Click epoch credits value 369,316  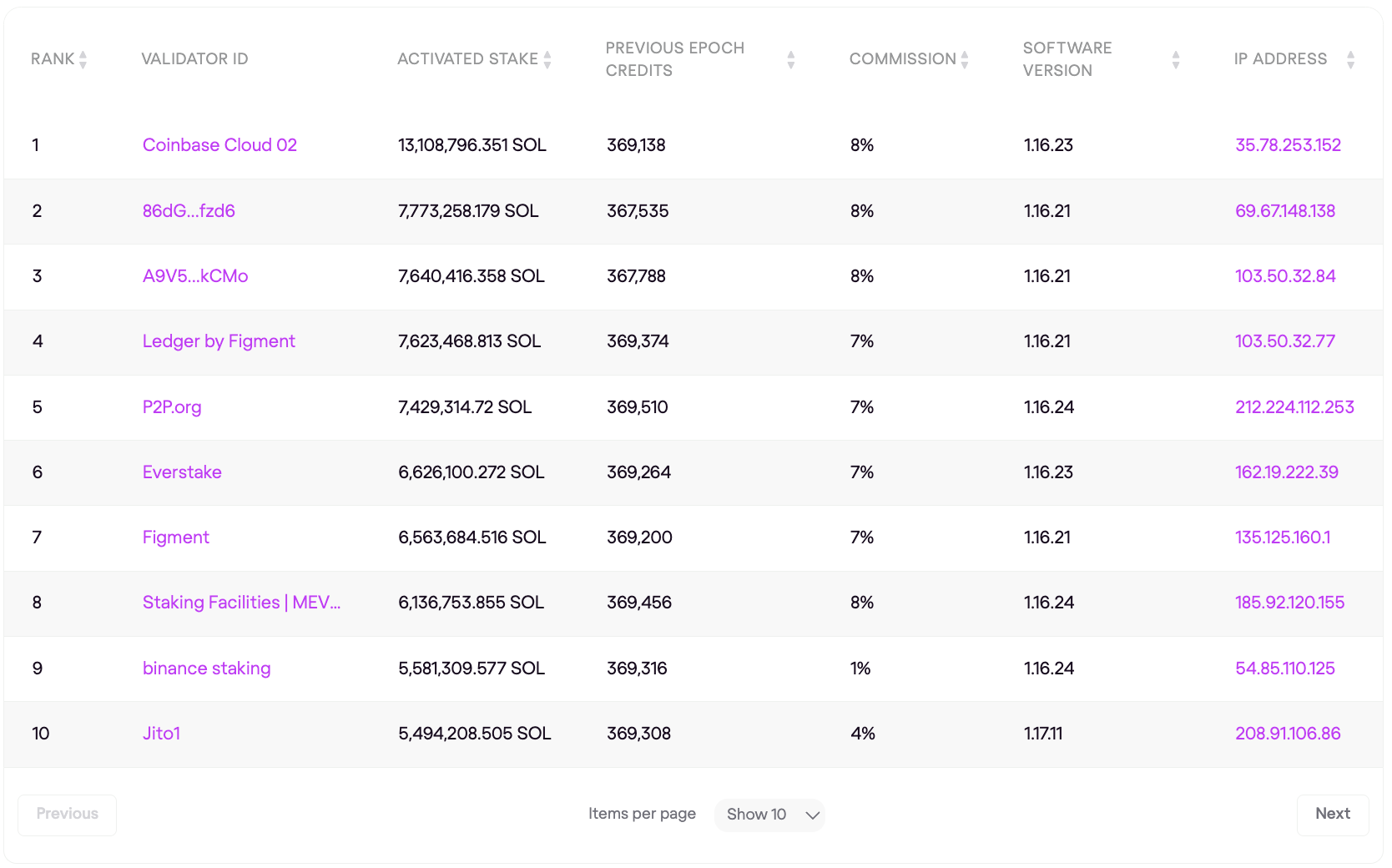pyautogui.click(x=637, y=669)
